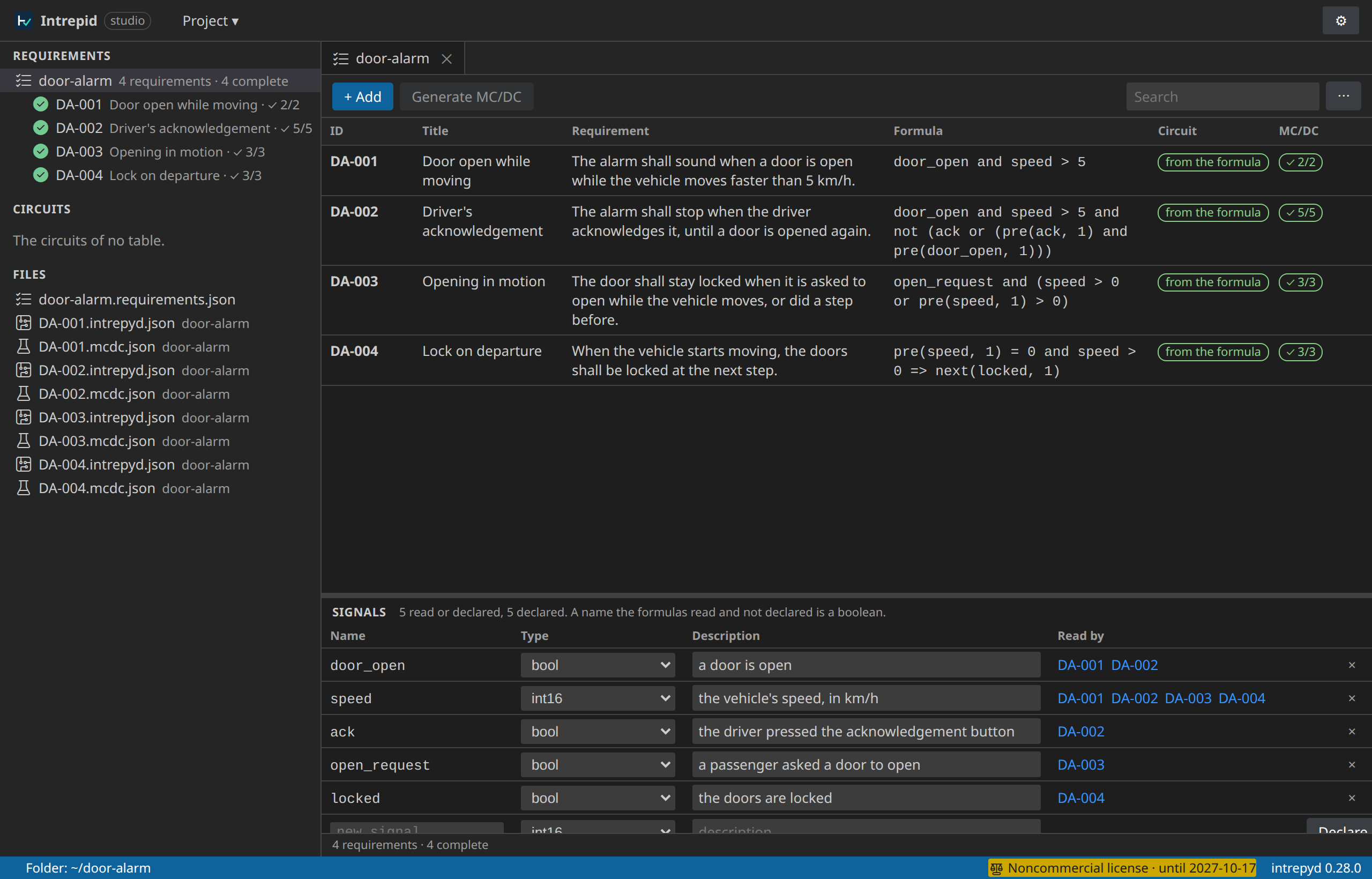Click 'from the formula' badge for DA-001
This screenshot has width=1372, height=879.
click(1212, 162)
